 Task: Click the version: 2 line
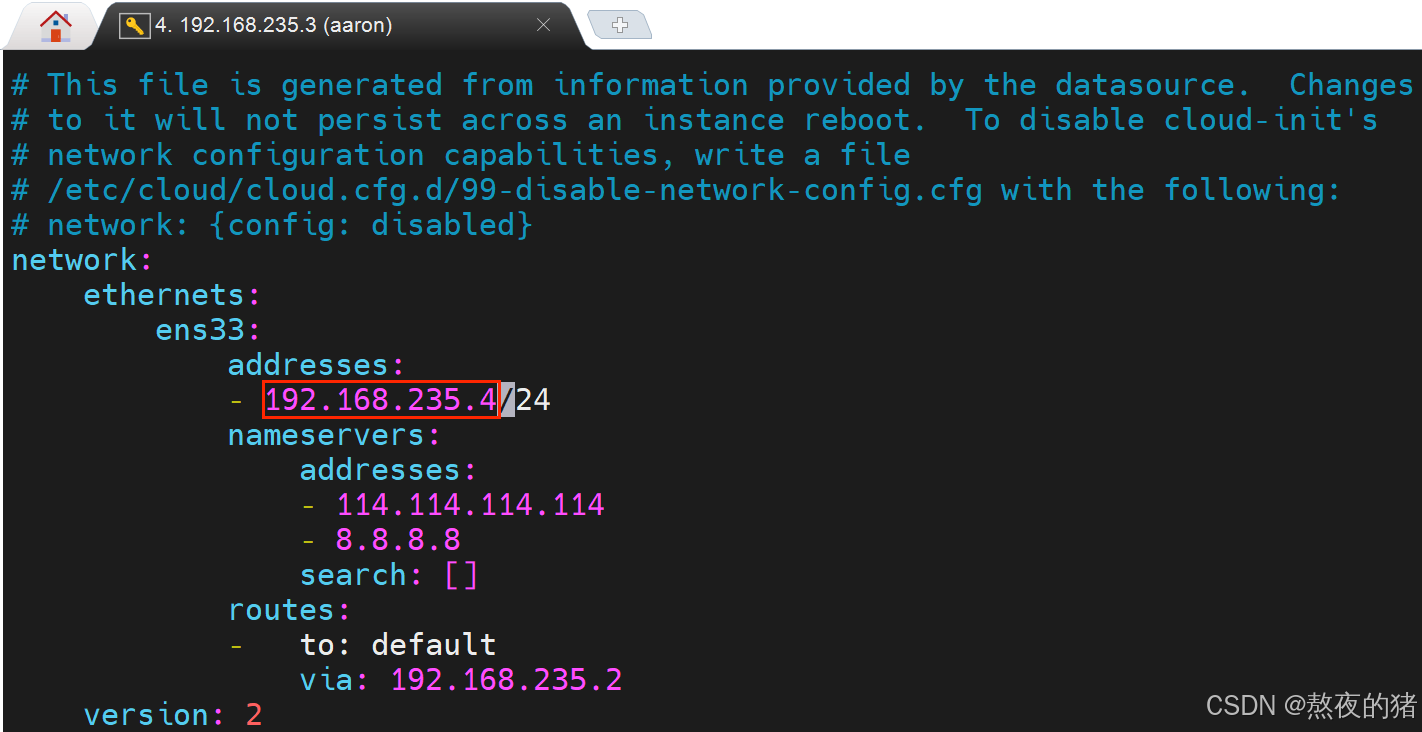172,715
